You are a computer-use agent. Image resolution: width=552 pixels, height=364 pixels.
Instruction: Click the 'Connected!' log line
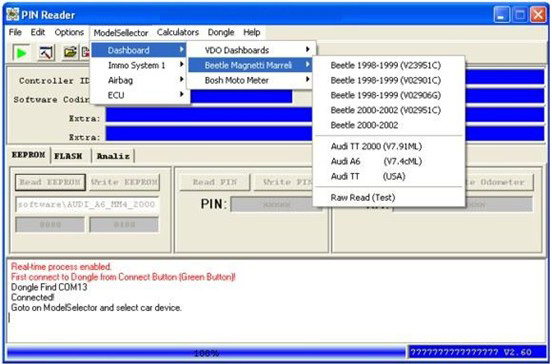coord(32,297)
